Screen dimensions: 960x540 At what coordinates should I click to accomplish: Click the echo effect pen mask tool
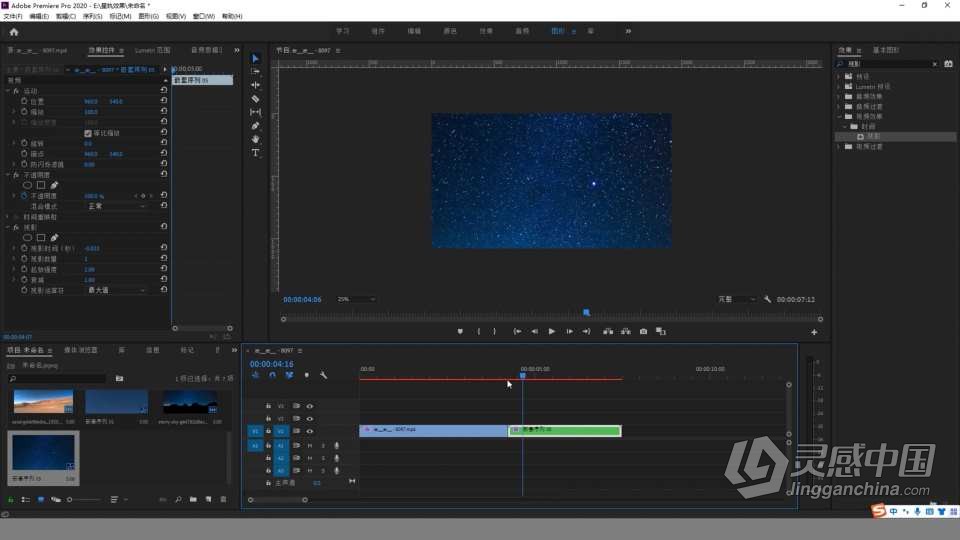pyautogui.click(x=54, y=238)
